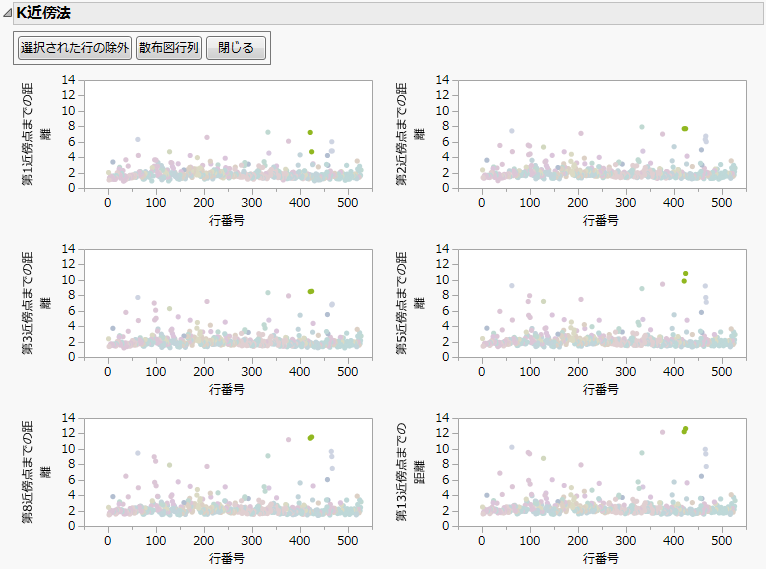
Task: Click the 第5近傍点までの距離 y-axis label
Action: point(409,303)
